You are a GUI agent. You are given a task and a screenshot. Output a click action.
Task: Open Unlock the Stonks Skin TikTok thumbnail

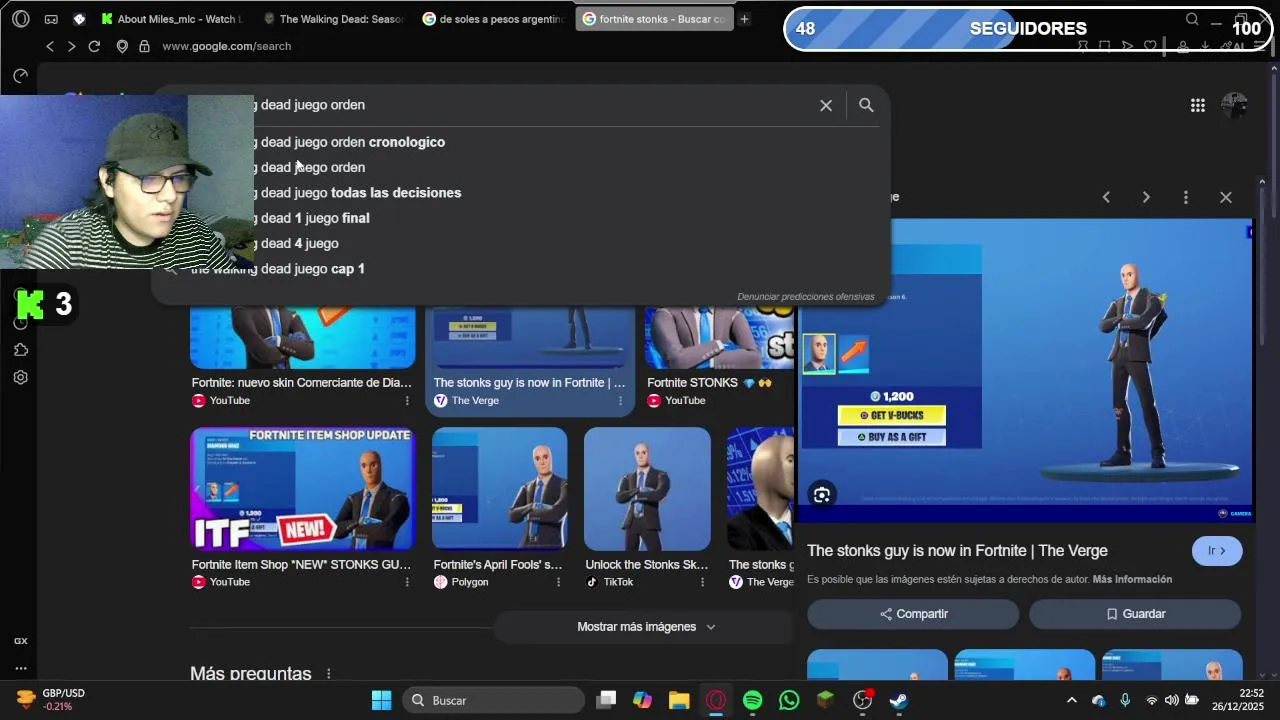[647, 489]
